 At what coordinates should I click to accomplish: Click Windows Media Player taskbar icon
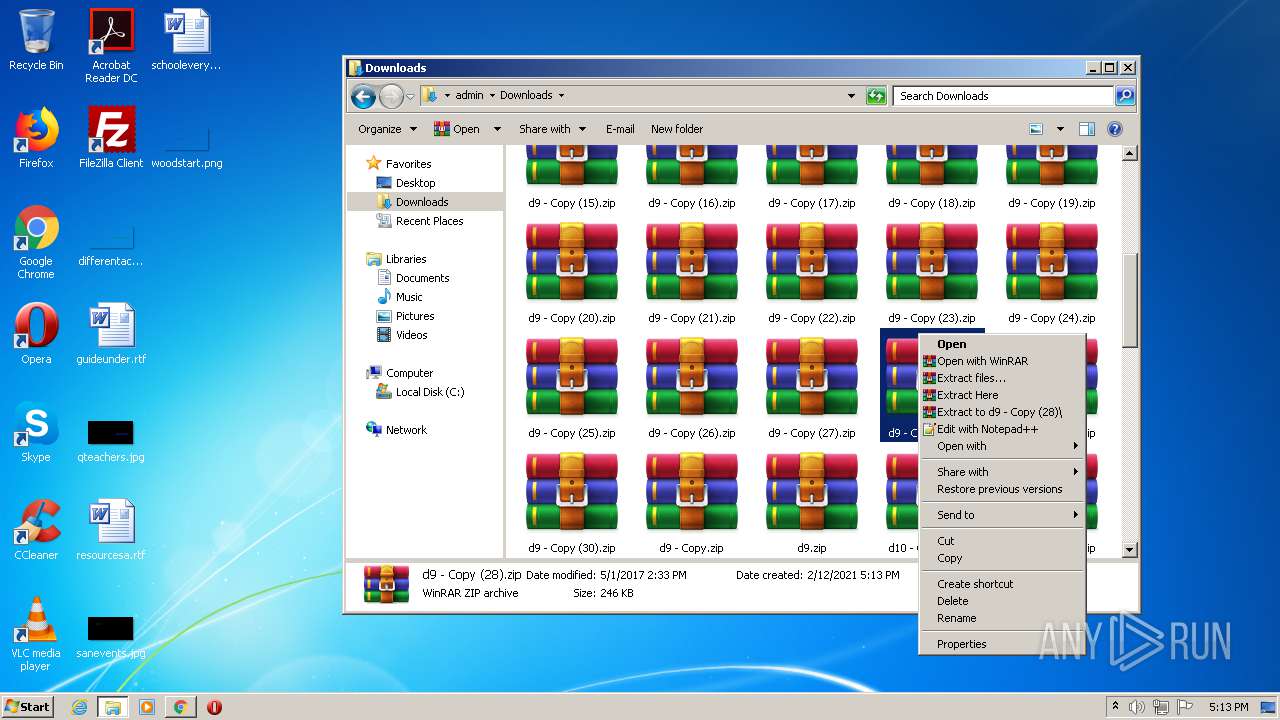(x=147, y=707)
